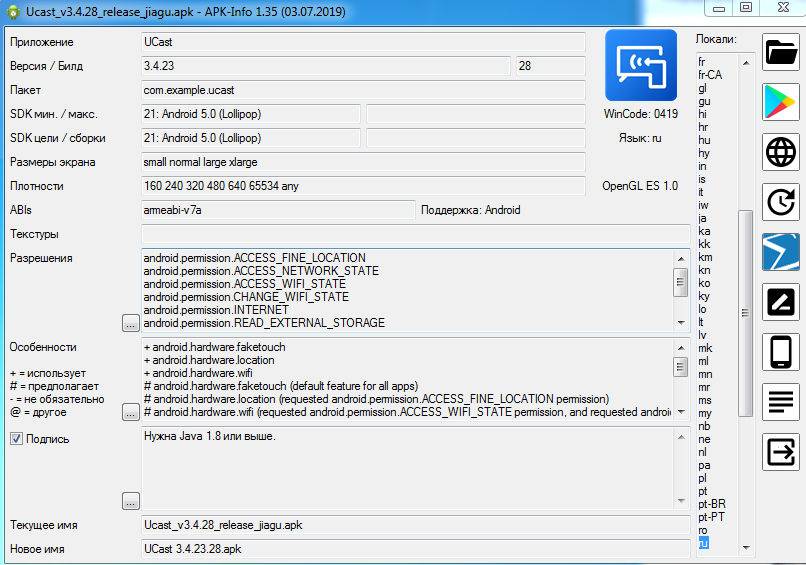Viewport: 806px width, 565px height.
Task: Click the permissions list scrollbar thumb
Action: [x=681, y=282]
